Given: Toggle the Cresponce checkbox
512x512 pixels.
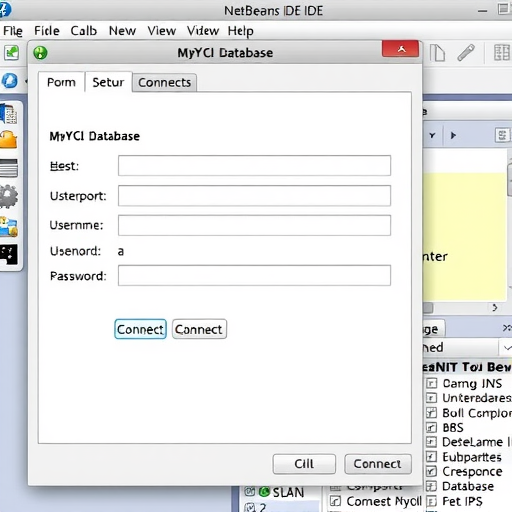Looking at the screenshot, I should (431, 471).
